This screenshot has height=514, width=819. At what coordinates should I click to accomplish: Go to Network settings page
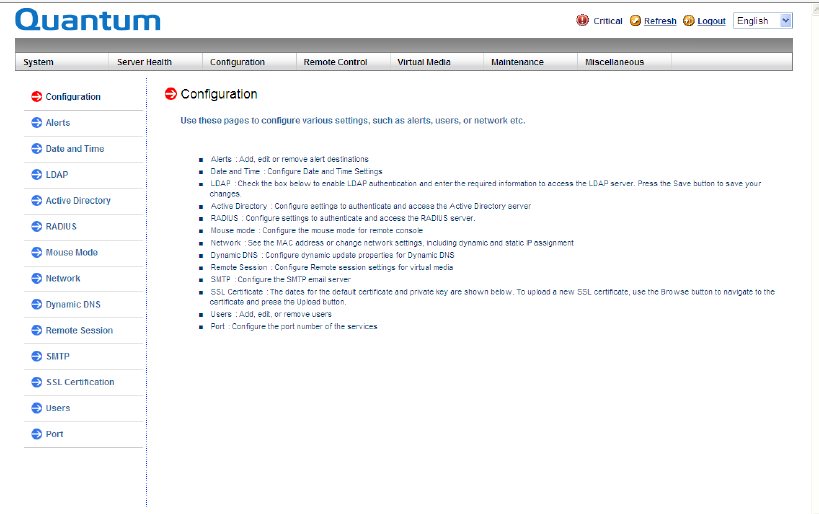pyautogui.click(x=63, y=278)
